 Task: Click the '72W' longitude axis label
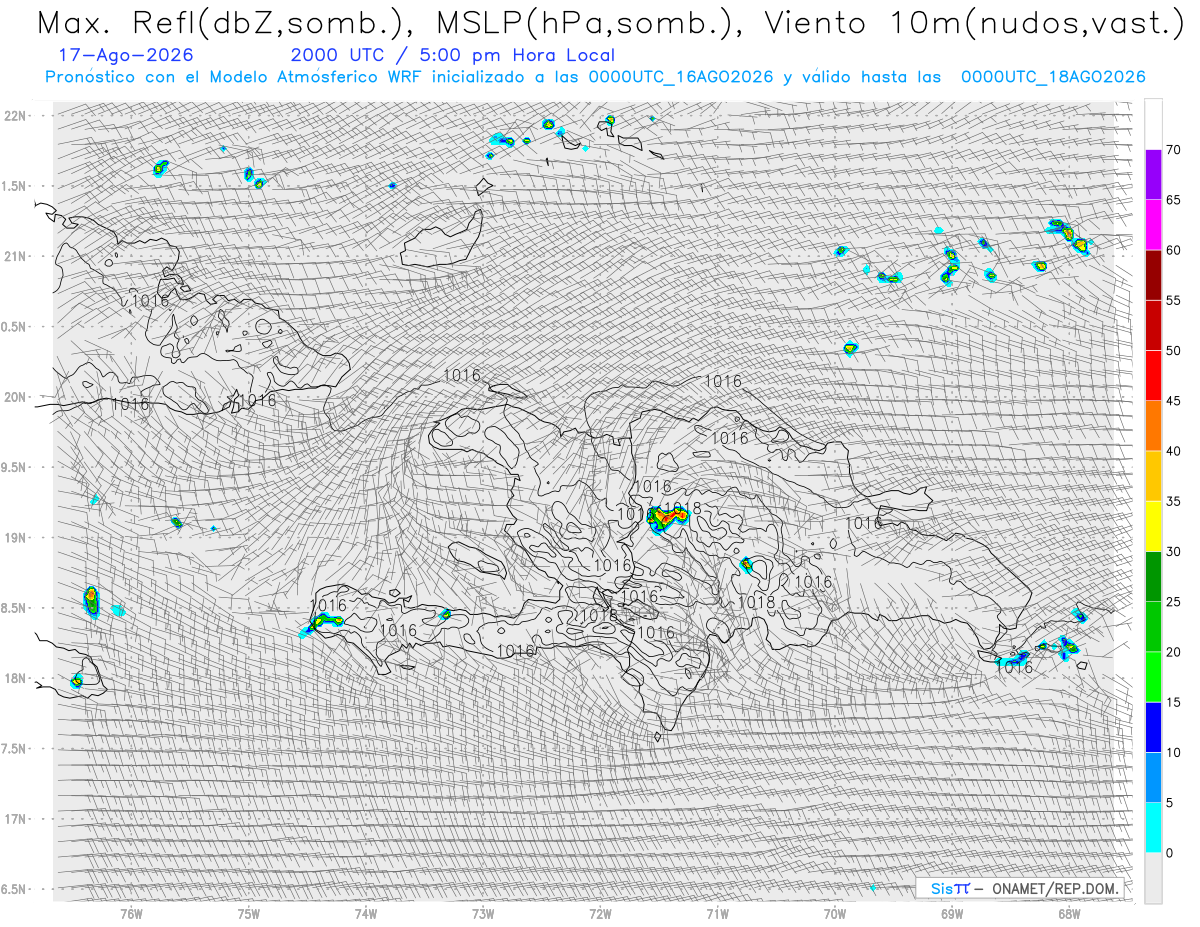coord(600,913)
